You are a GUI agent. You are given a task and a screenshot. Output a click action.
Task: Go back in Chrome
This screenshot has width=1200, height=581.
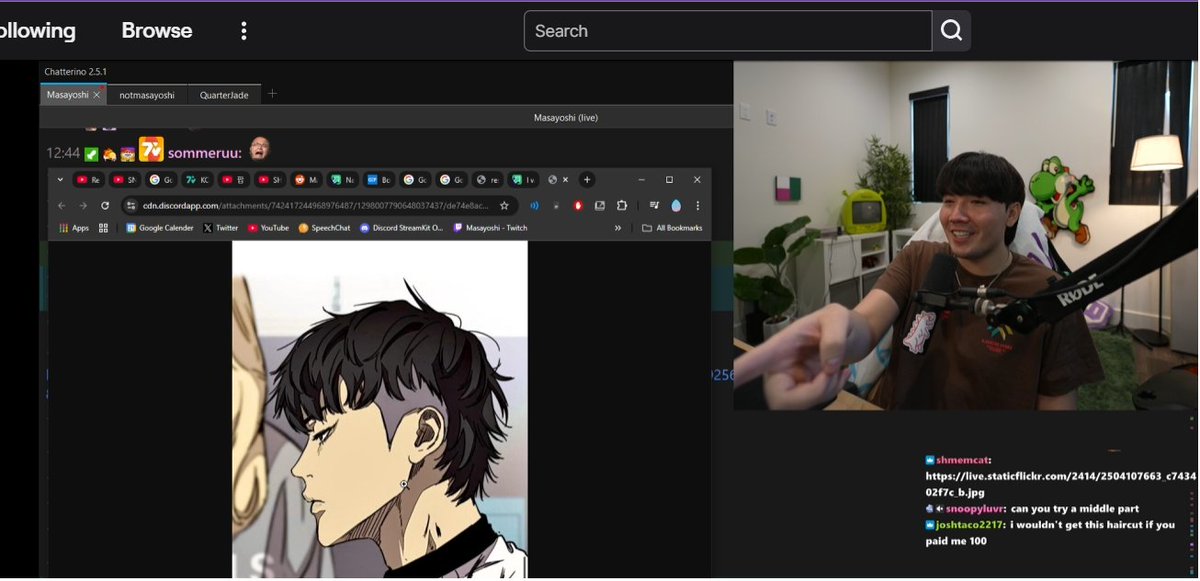pos(62,205)
